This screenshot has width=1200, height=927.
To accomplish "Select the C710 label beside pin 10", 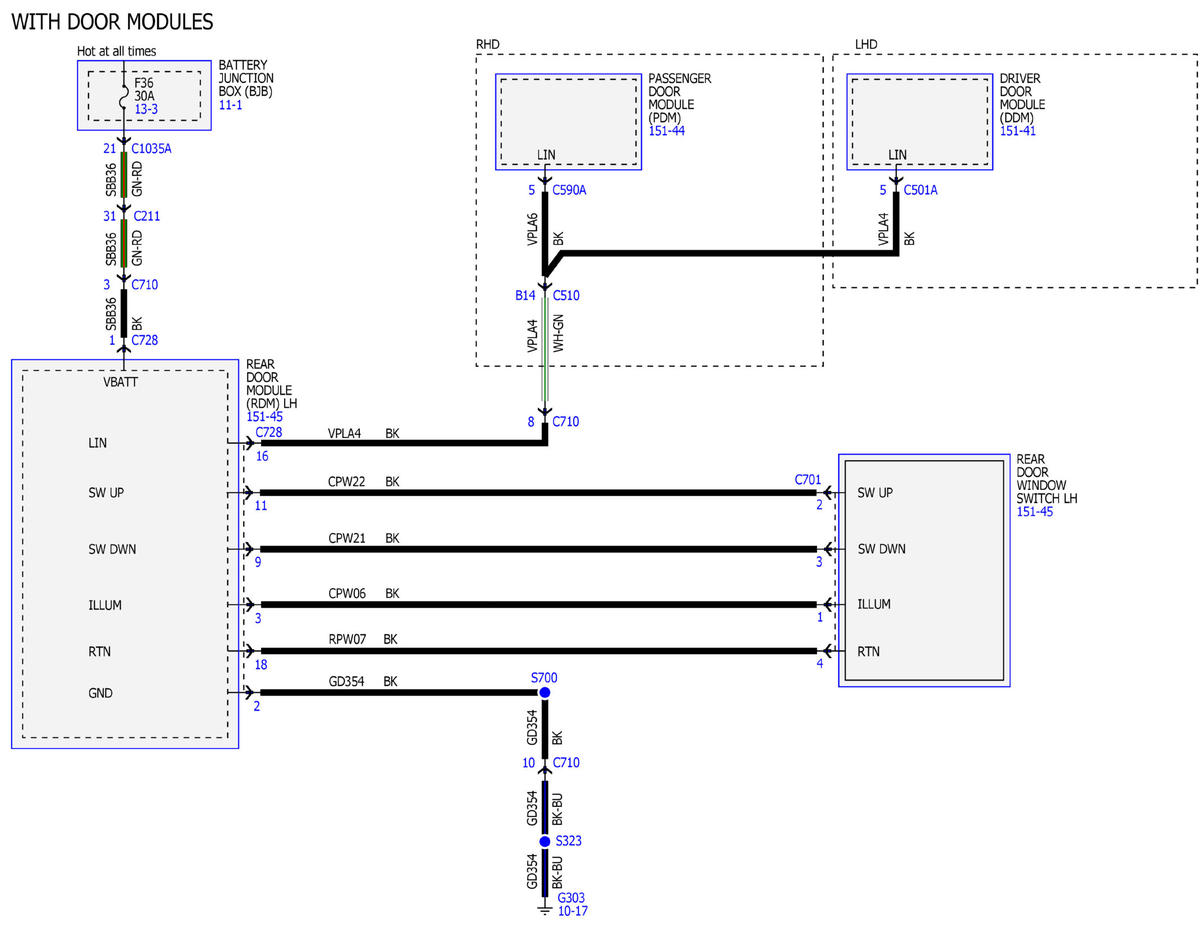I will pyautogui.click(x=566, y=763).
